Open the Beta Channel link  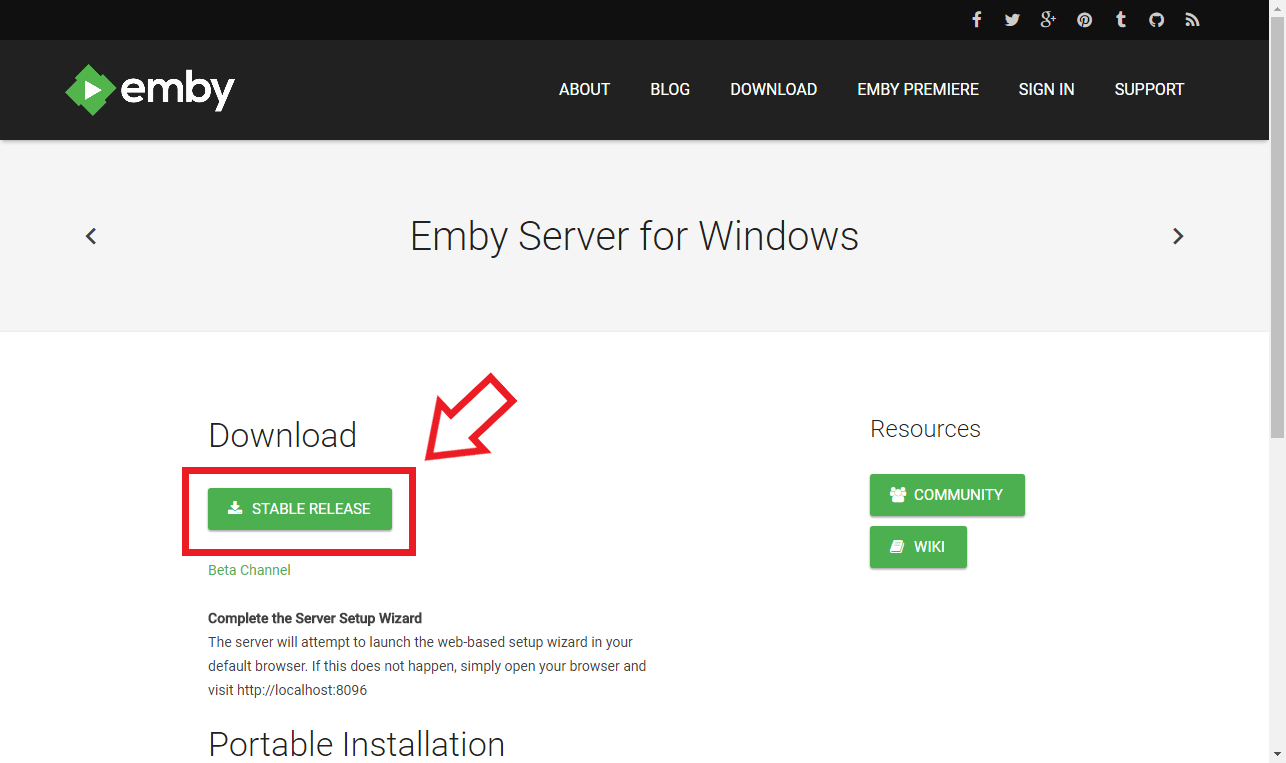click(x=249, y=570)
